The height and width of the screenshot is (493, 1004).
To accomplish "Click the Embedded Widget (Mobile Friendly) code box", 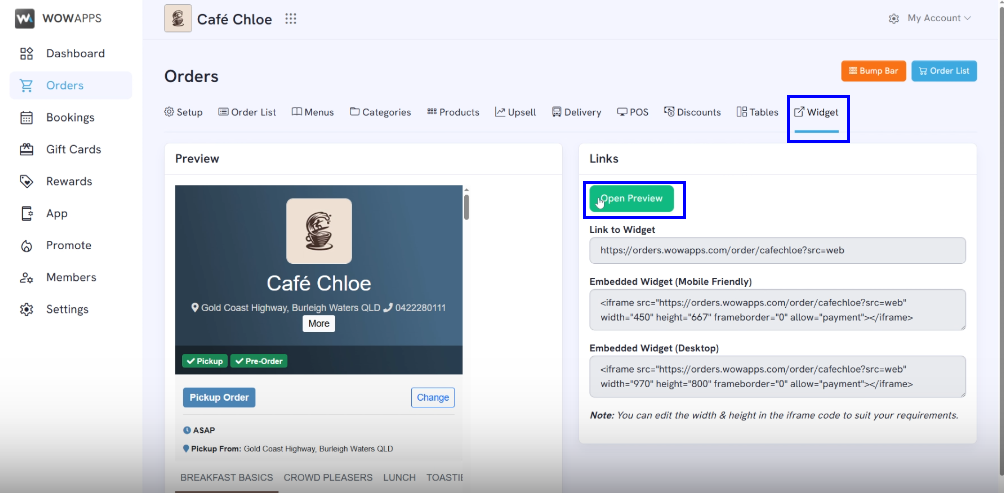I will coord(777,310).
